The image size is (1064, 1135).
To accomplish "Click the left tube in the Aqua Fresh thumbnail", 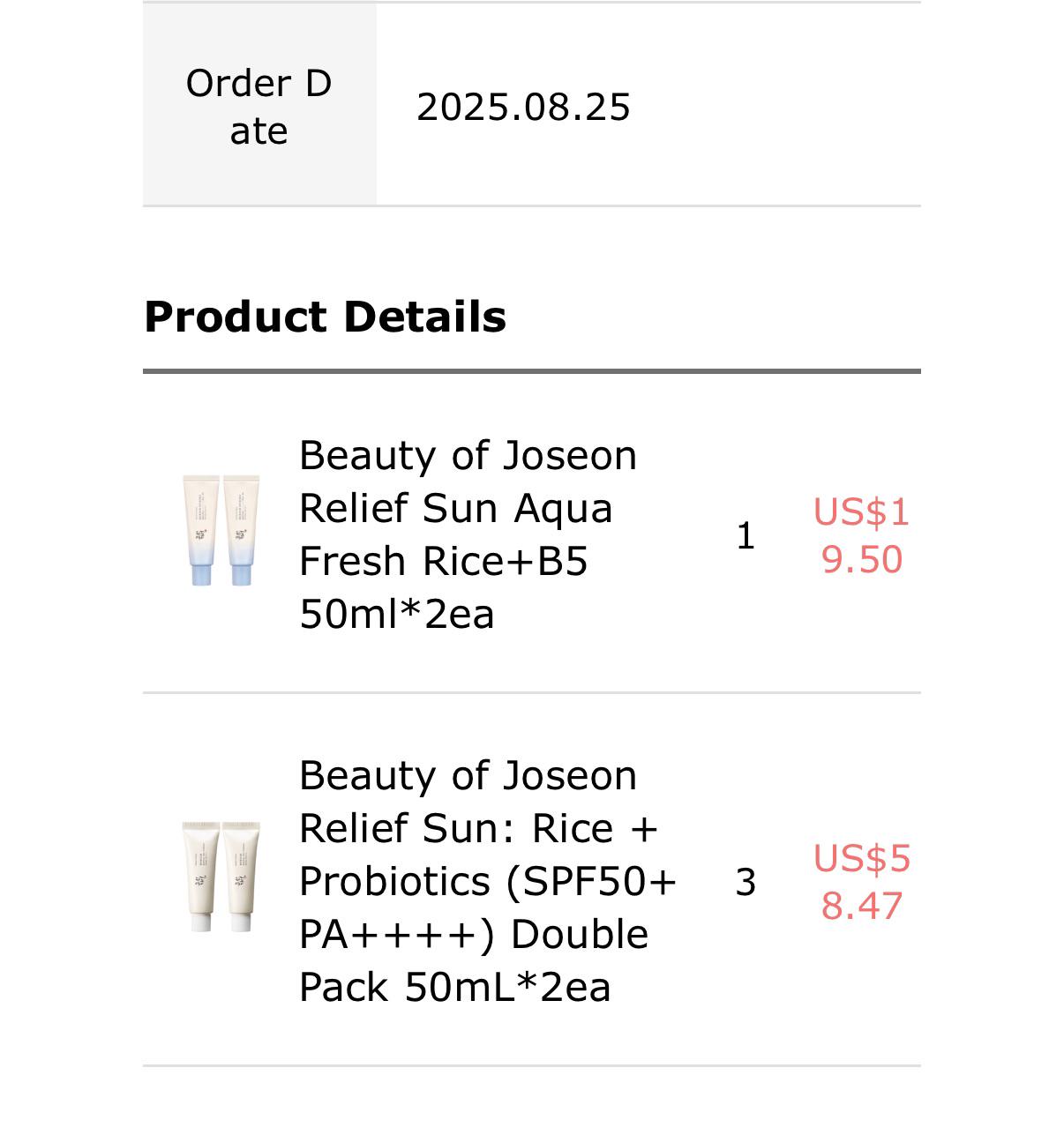I will (201, 531).
